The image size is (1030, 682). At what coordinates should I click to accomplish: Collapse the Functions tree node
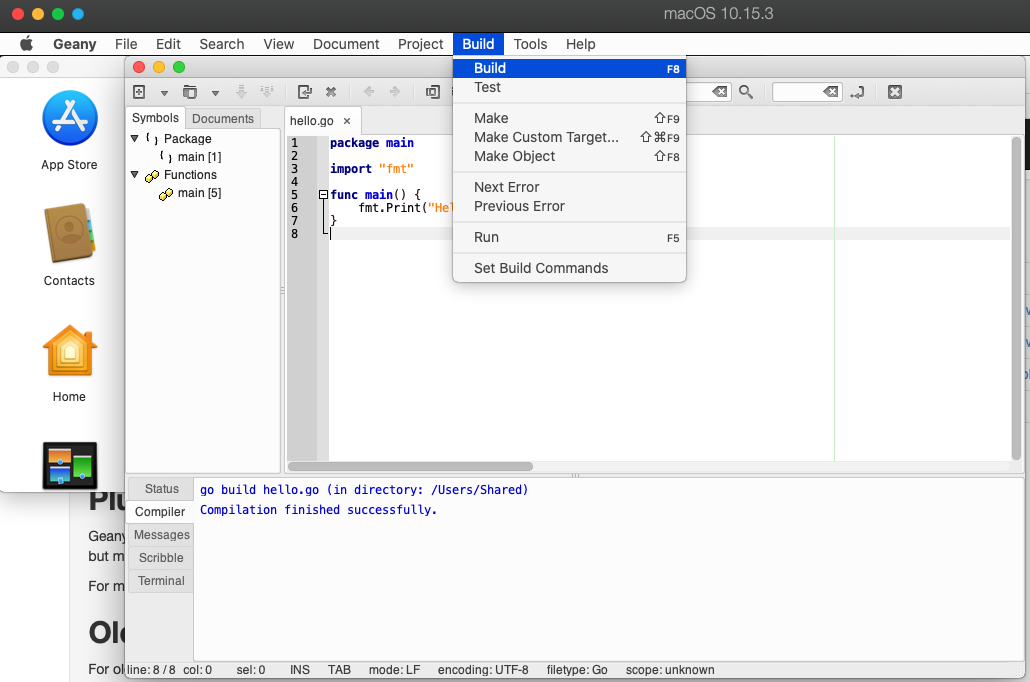coord(135,175)
